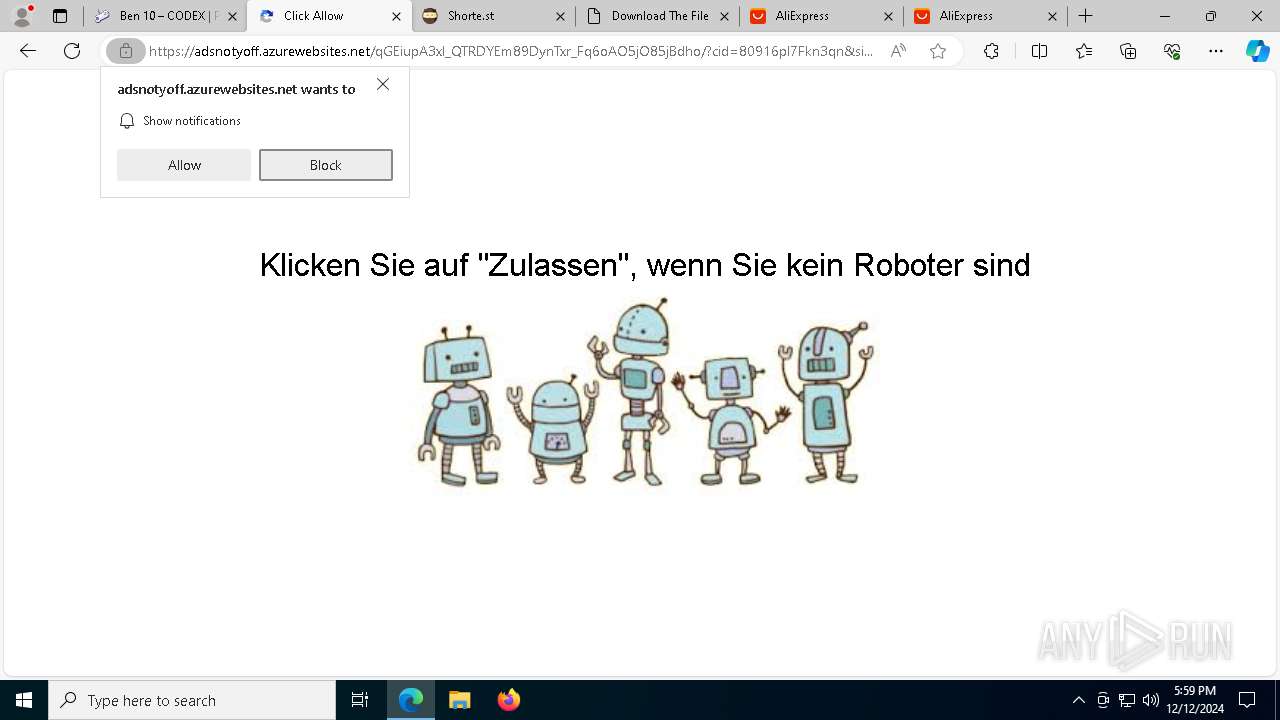The height and width of the screenshot is (720, 1280).
Task: Open the profile avatar icon
Action: 22,15
